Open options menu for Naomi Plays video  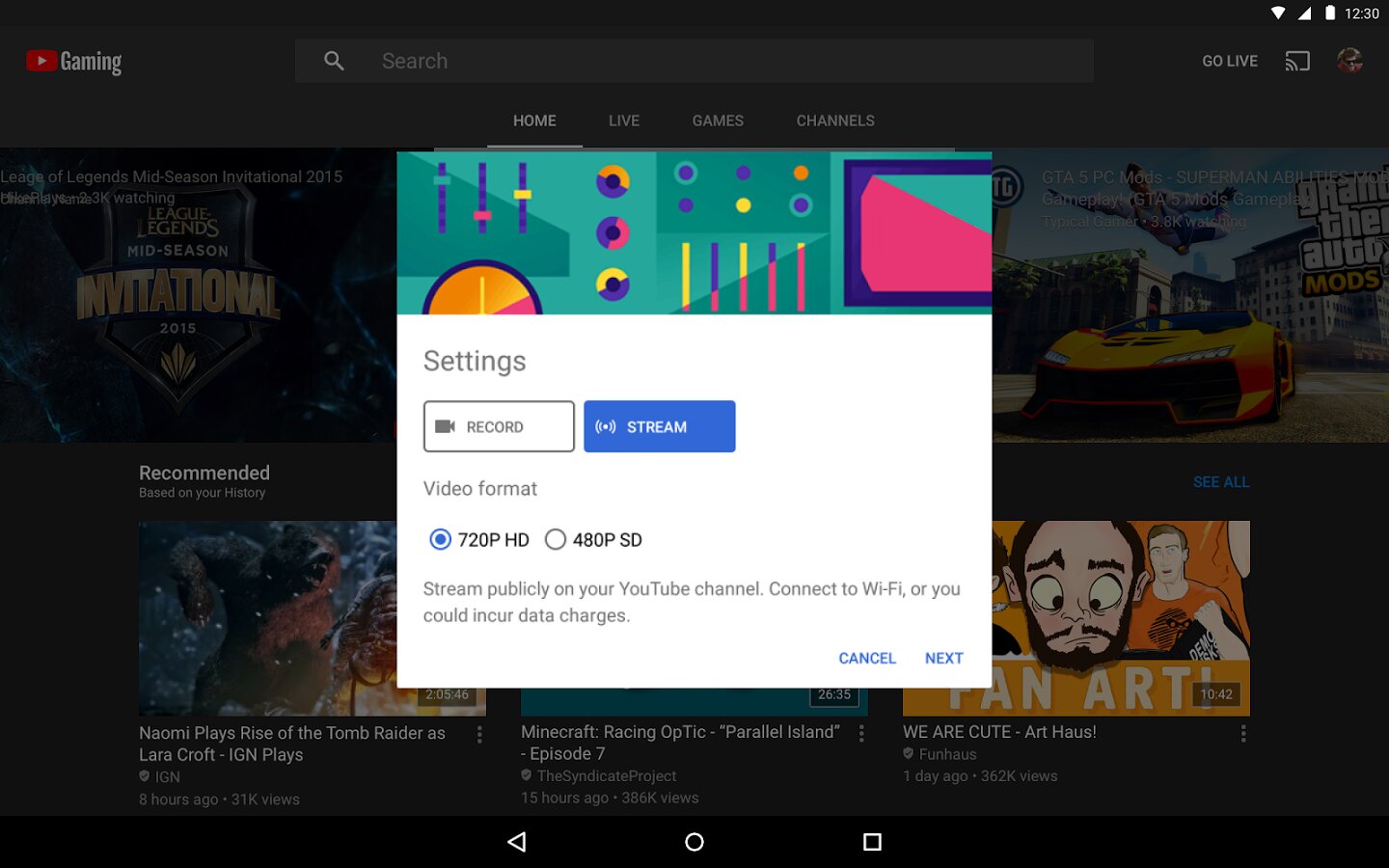[479, 735]
